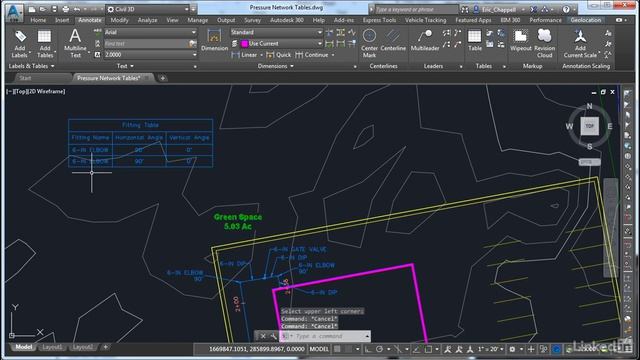This screenshot has height=360, width=640.
Task: Click the Green Space area label
Action: (238, 222)
